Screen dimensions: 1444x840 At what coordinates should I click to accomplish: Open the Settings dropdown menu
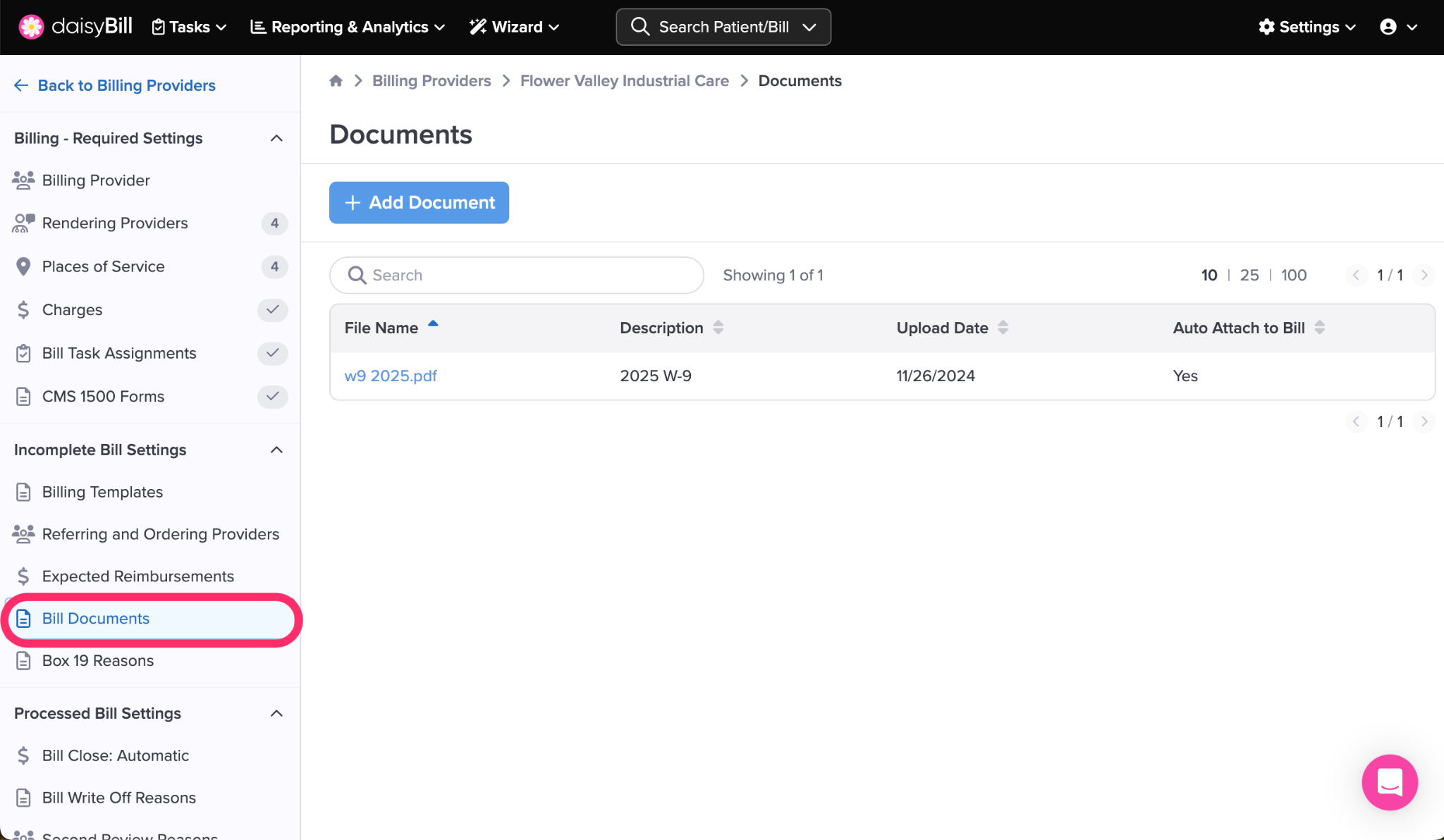coord(1307,27)
